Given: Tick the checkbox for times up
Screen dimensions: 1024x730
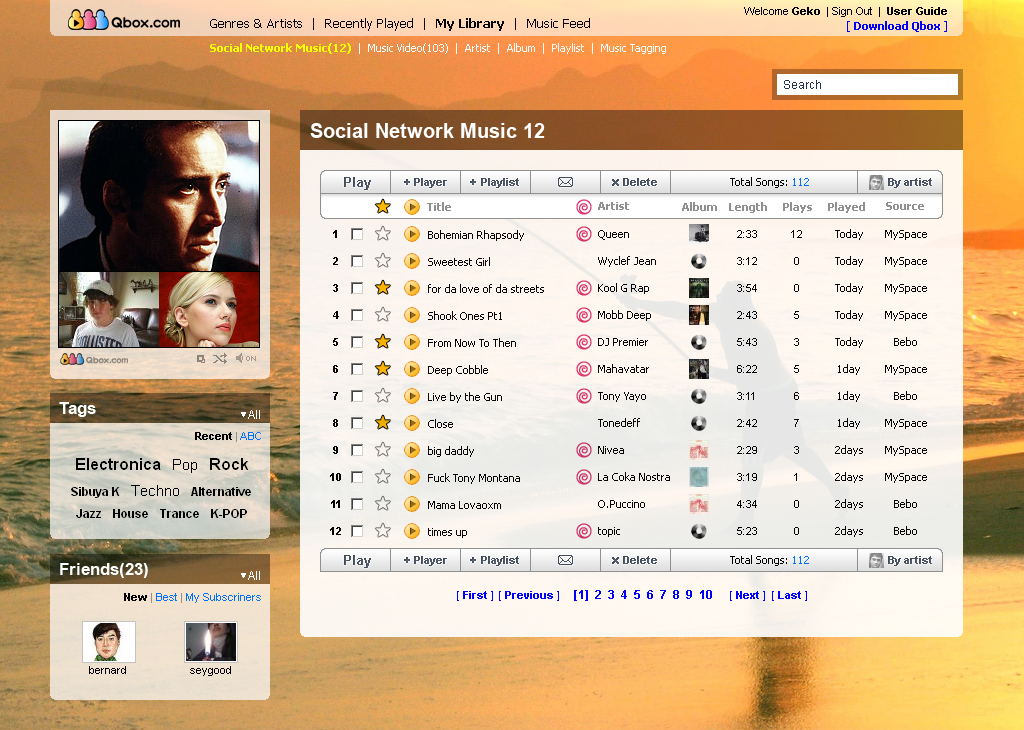Looking at the screenshot, I should pos(357,531).
